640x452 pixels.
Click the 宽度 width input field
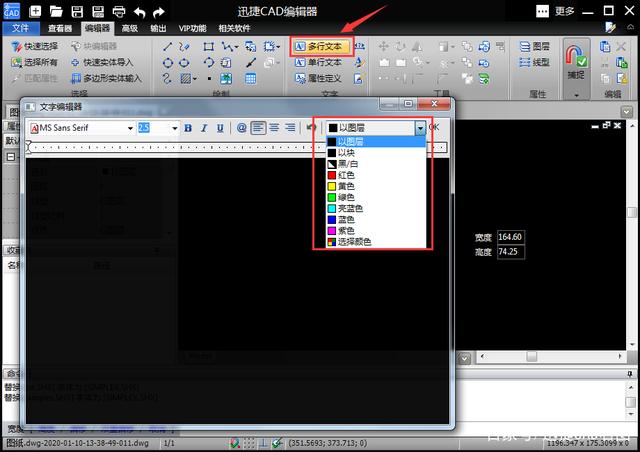coord(511,237)
